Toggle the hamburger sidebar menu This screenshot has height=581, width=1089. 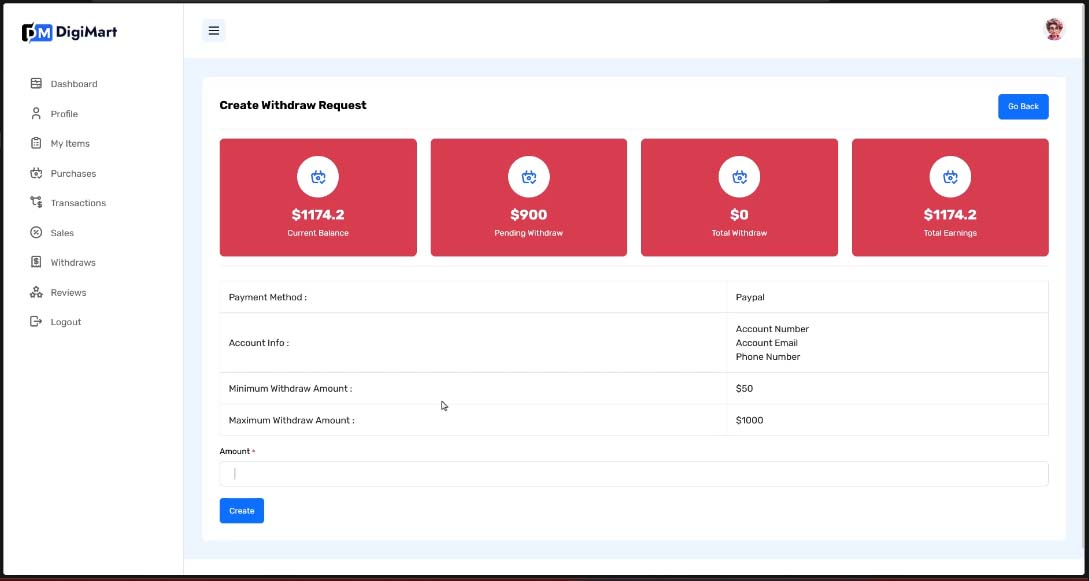pos(213,31)
